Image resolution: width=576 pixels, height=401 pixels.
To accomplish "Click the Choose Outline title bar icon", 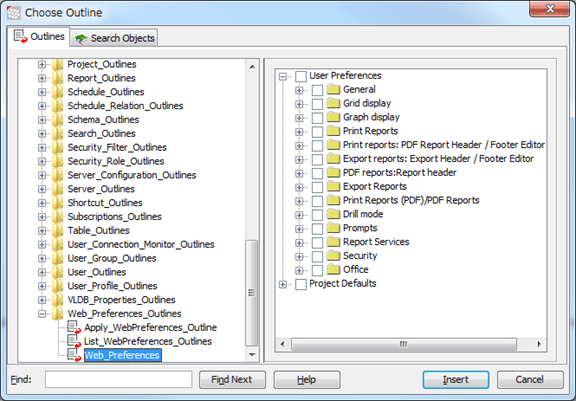I will point(14,12).
